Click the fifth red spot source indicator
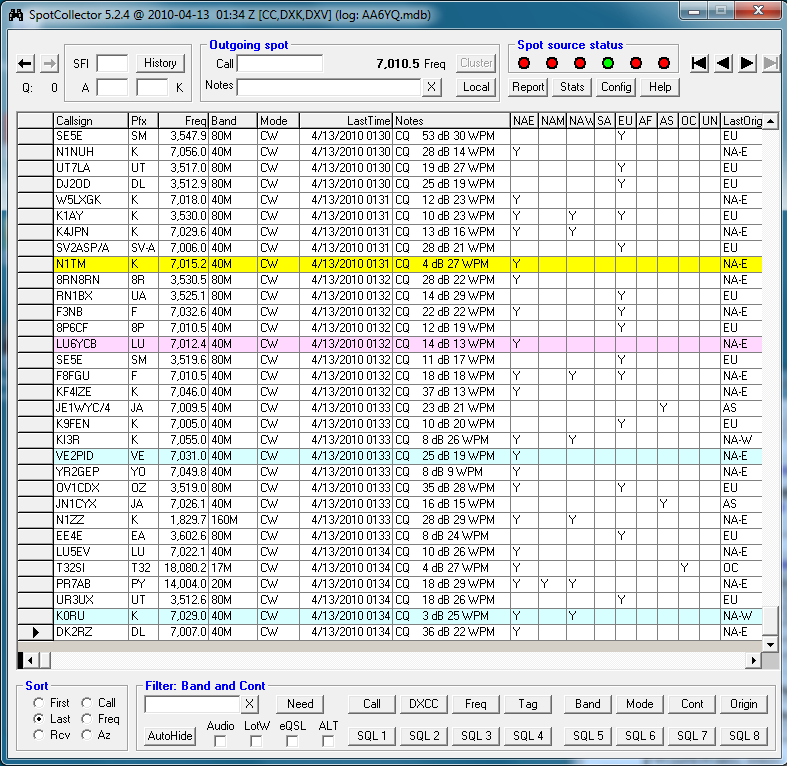 [636, 63]
